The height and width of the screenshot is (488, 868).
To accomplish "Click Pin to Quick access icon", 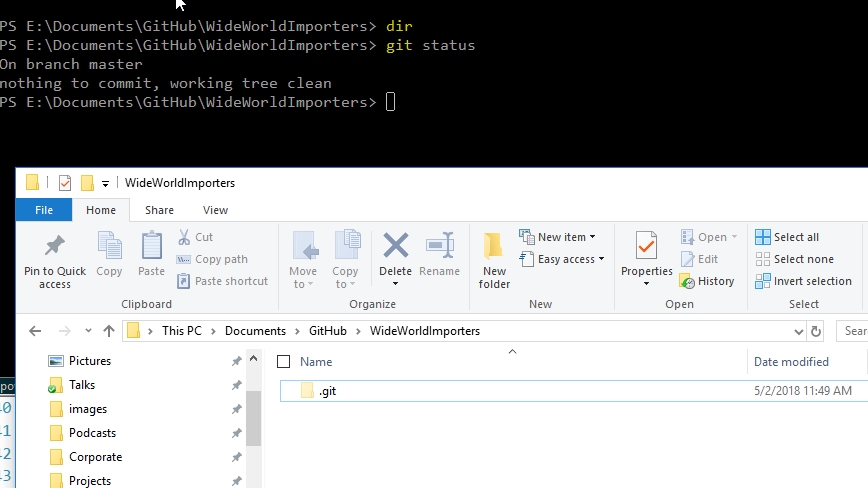I will click(55, 247).
